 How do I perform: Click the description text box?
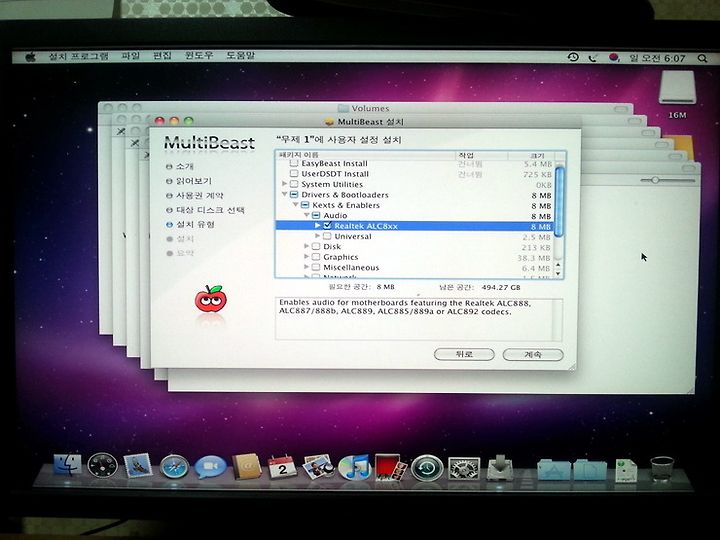[418, 320]
